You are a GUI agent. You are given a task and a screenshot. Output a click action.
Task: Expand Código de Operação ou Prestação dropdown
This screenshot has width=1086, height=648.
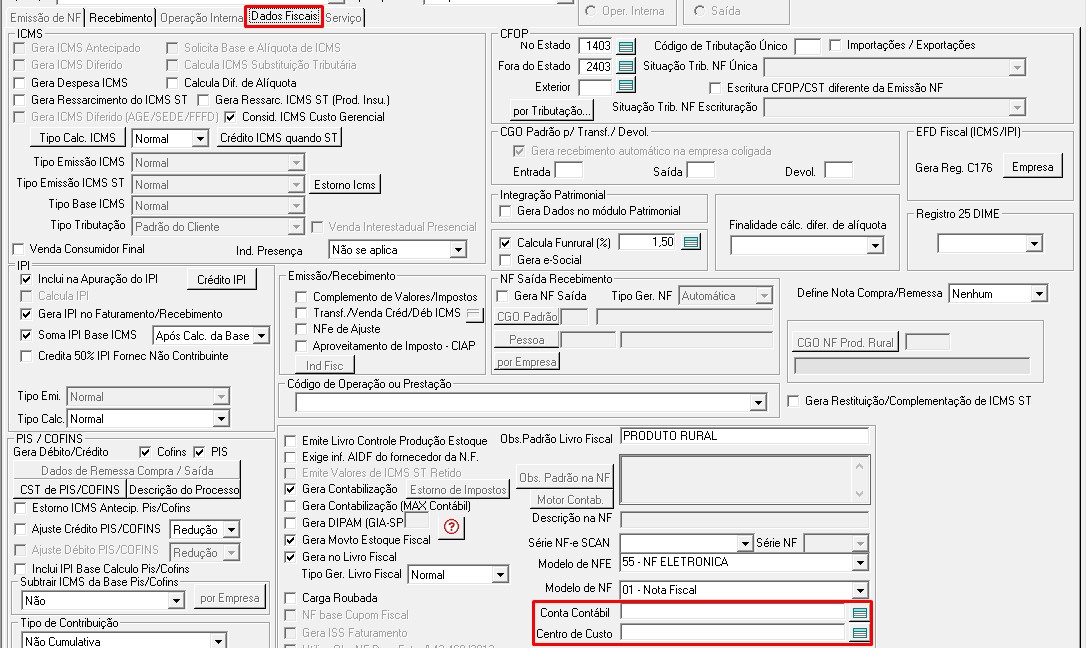pyautogui.click(x=758, y=402)
